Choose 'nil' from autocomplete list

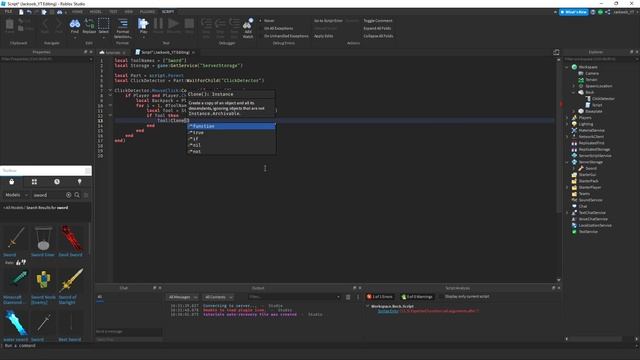231,145
